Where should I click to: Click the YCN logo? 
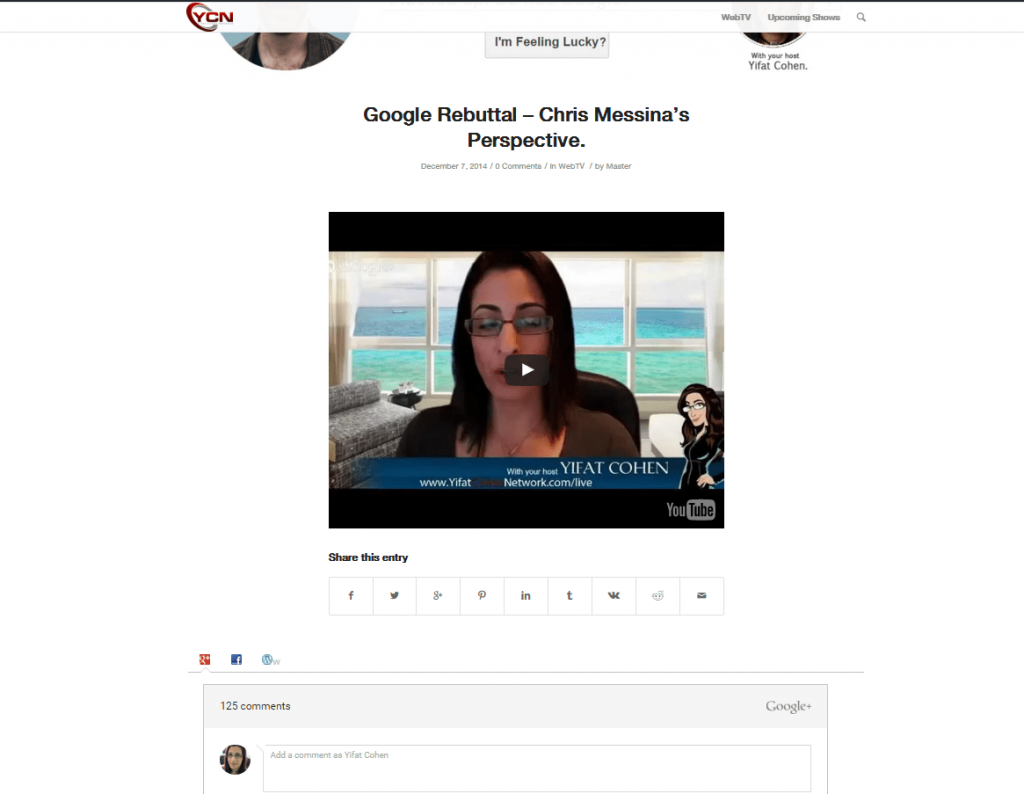210,17
